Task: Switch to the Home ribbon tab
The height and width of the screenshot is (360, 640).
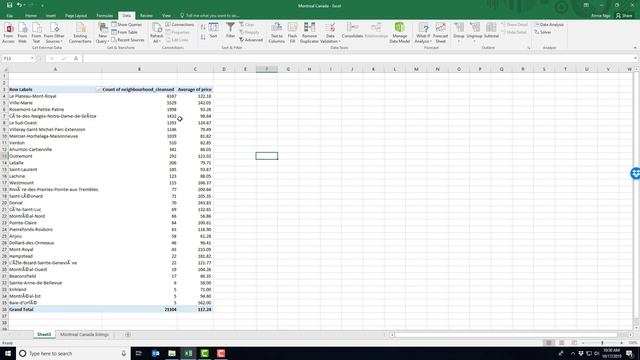Action: pyautogui.click(x=31, y=16)
